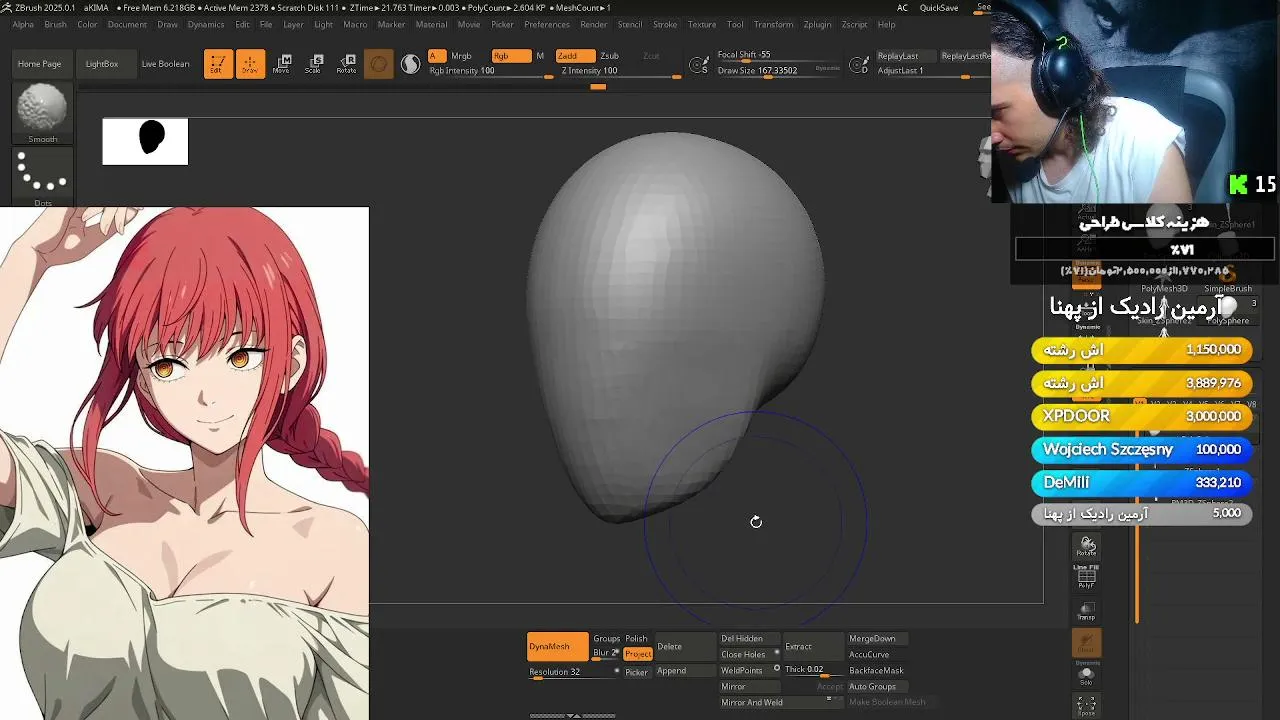Adjust the DynaMesh Resolution slider
The width and height of the screenshot is (1280, 720).
pos(573,672)
